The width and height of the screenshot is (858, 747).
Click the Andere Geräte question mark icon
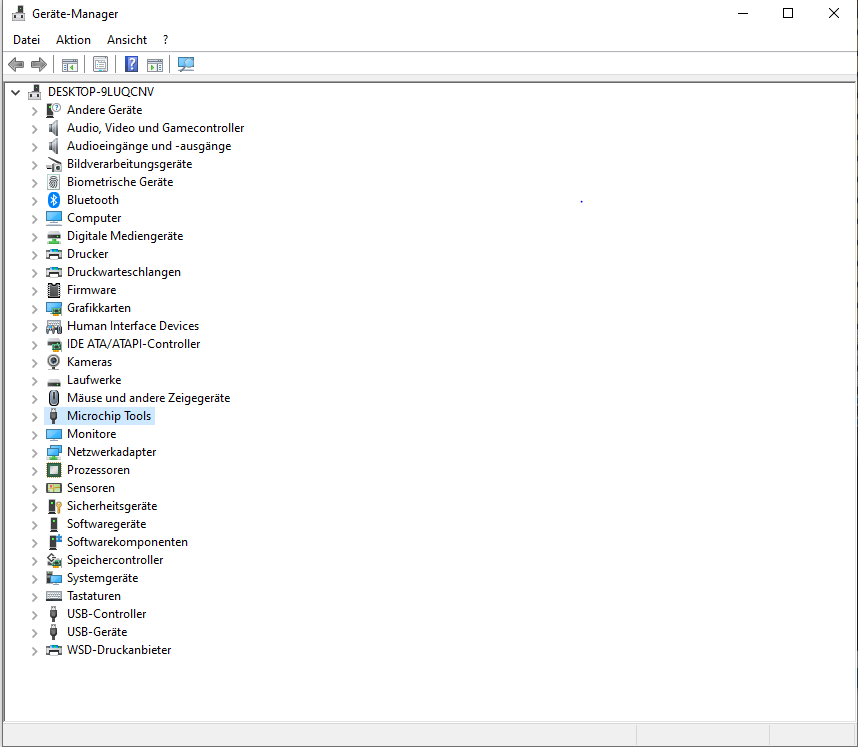click(54, 110)
